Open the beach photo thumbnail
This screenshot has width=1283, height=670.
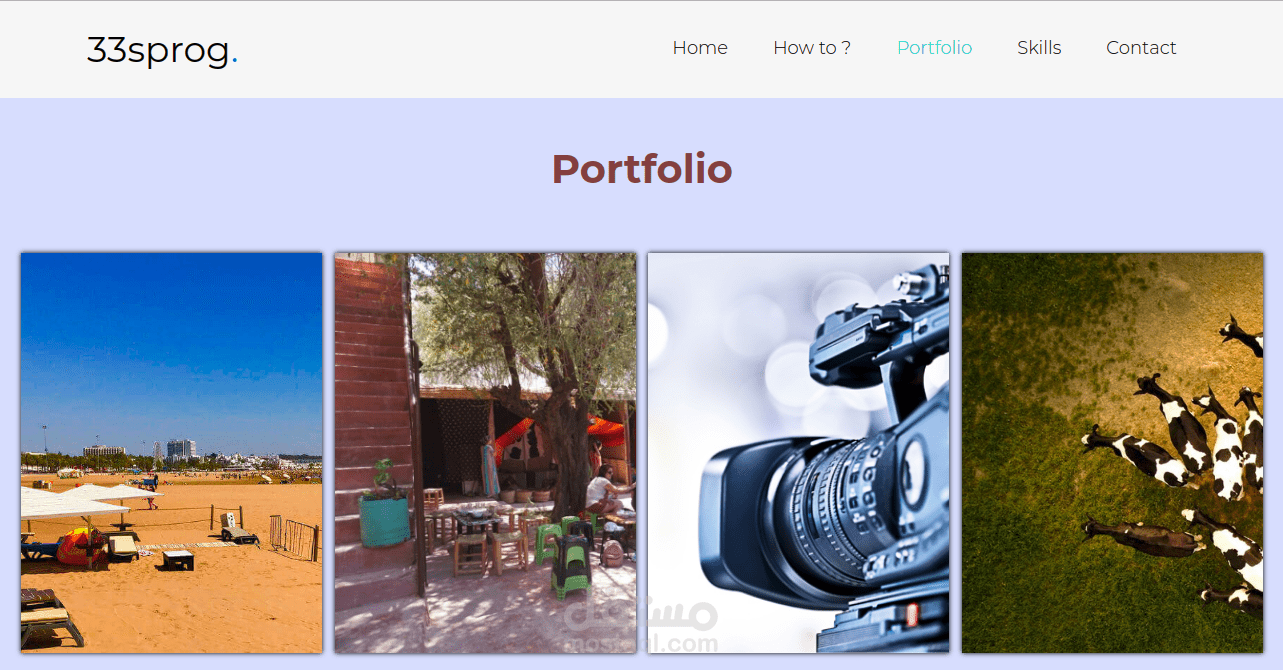(x=172, y=453)
